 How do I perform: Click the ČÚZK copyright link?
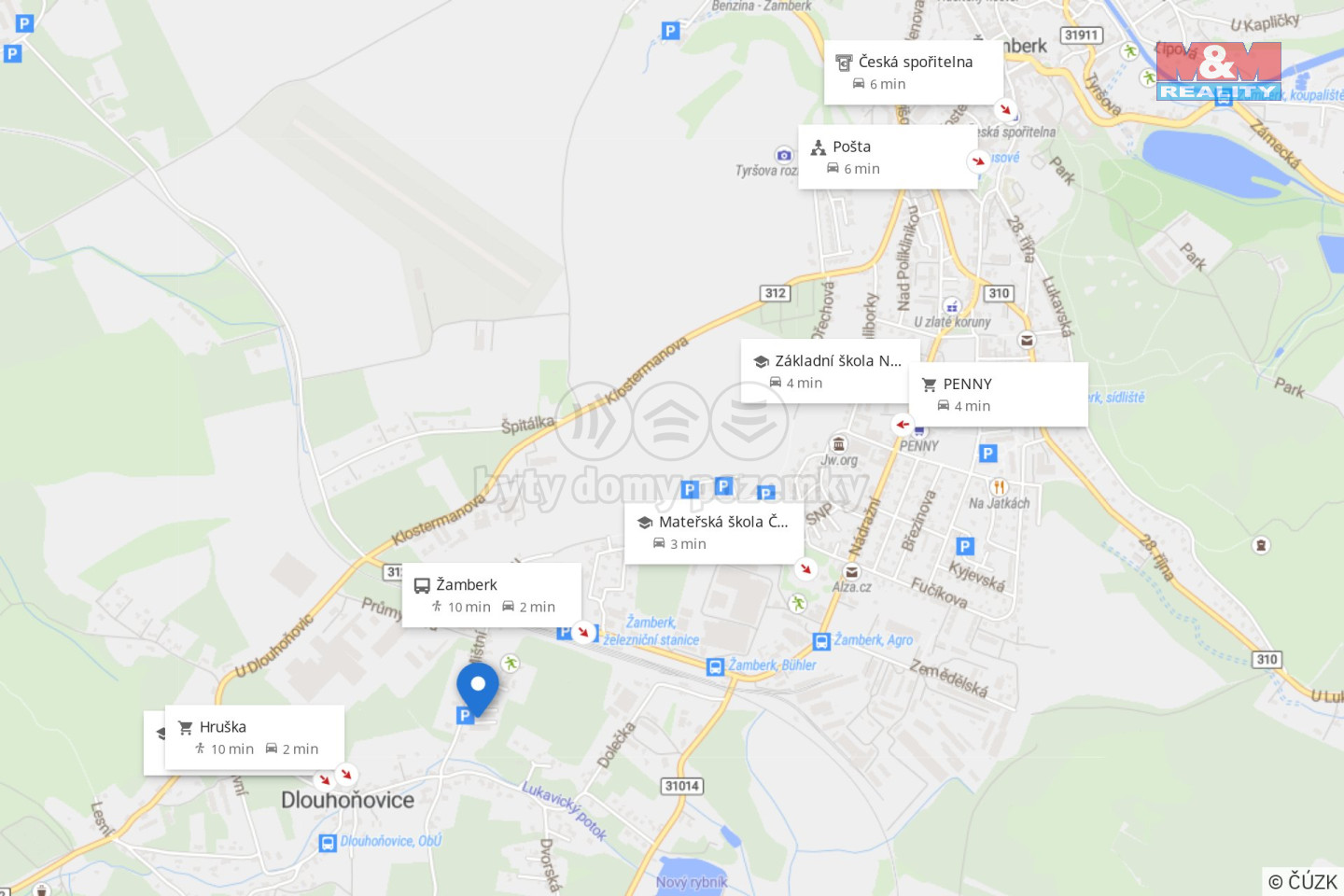point(1303,881)
